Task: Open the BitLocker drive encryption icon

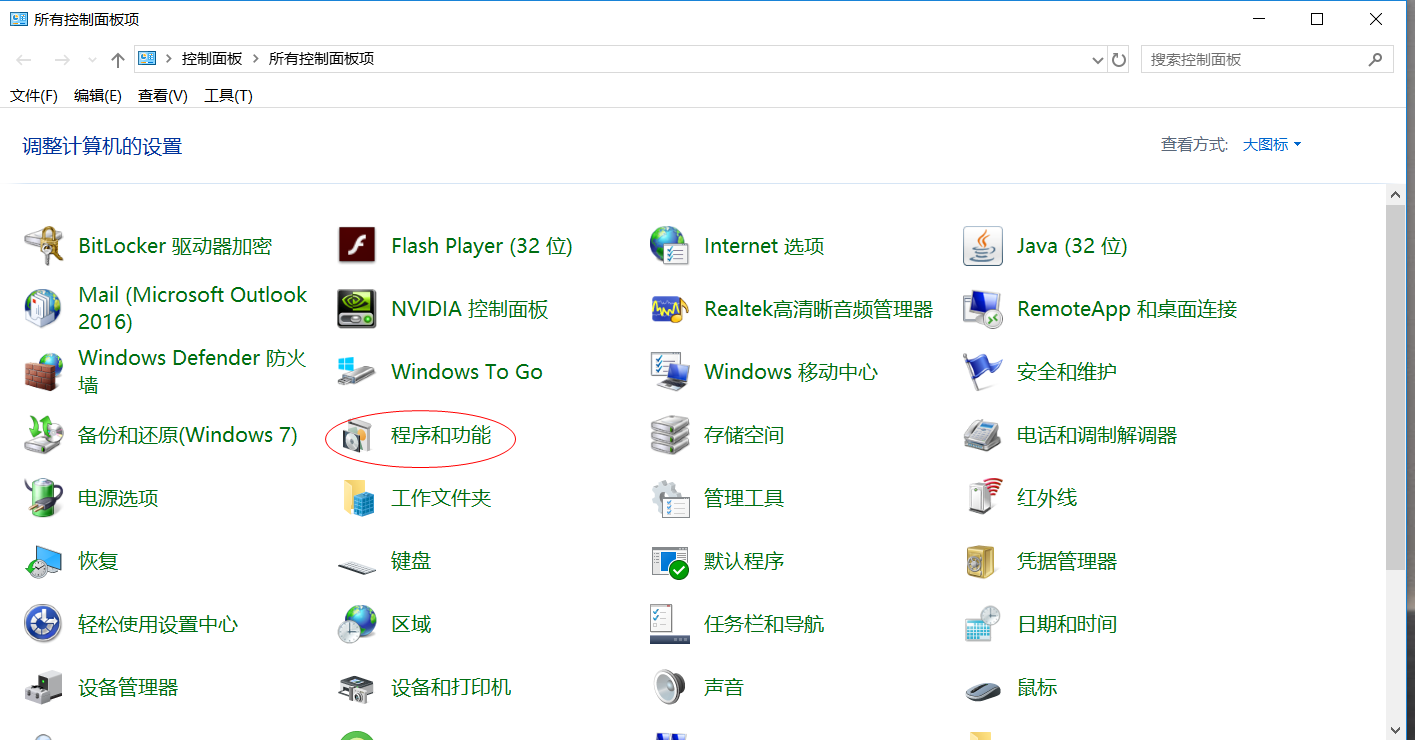Action: (x=44, y=246)
